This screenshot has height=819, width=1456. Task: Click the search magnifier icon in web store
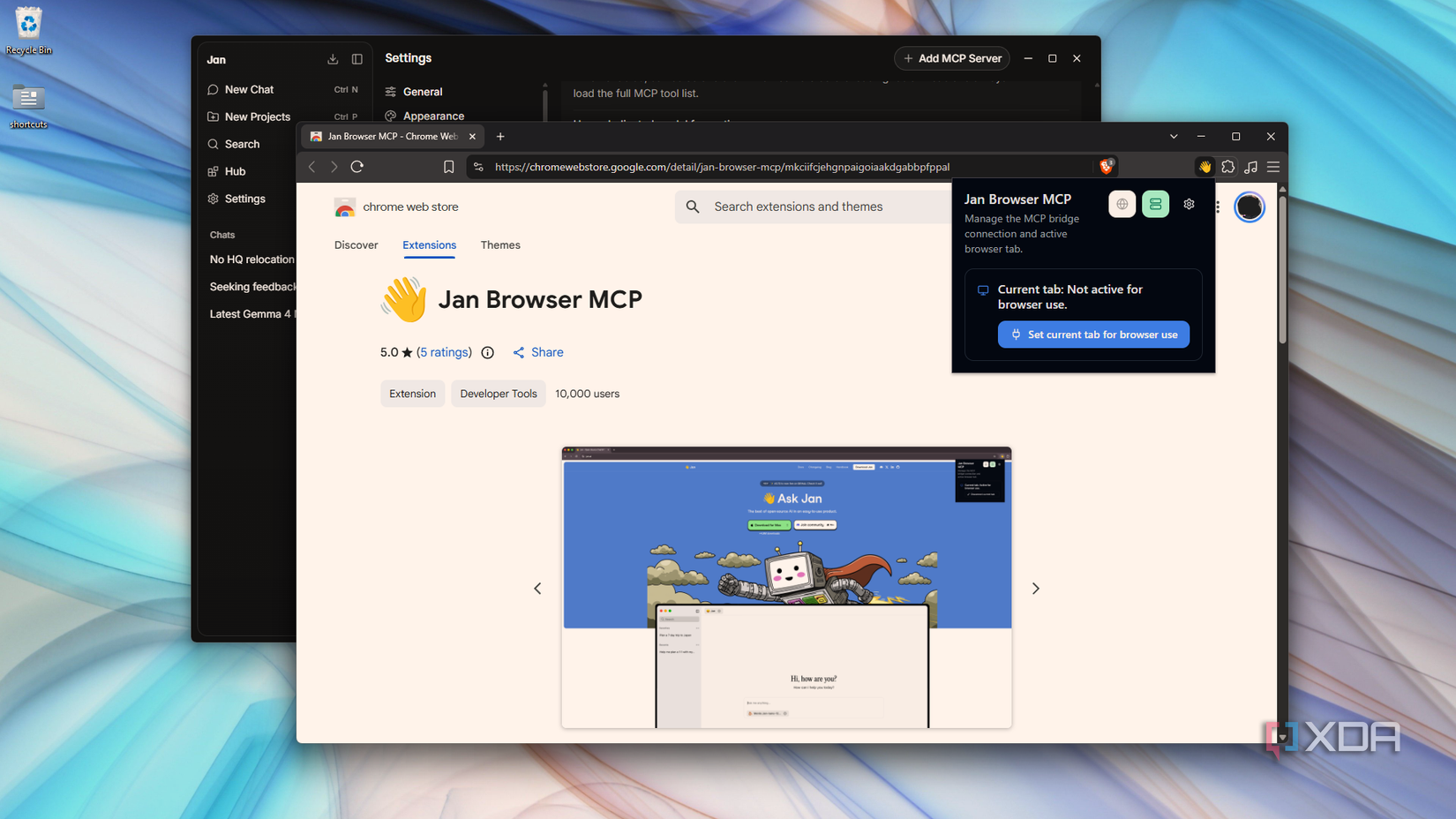tap(693, 207)
